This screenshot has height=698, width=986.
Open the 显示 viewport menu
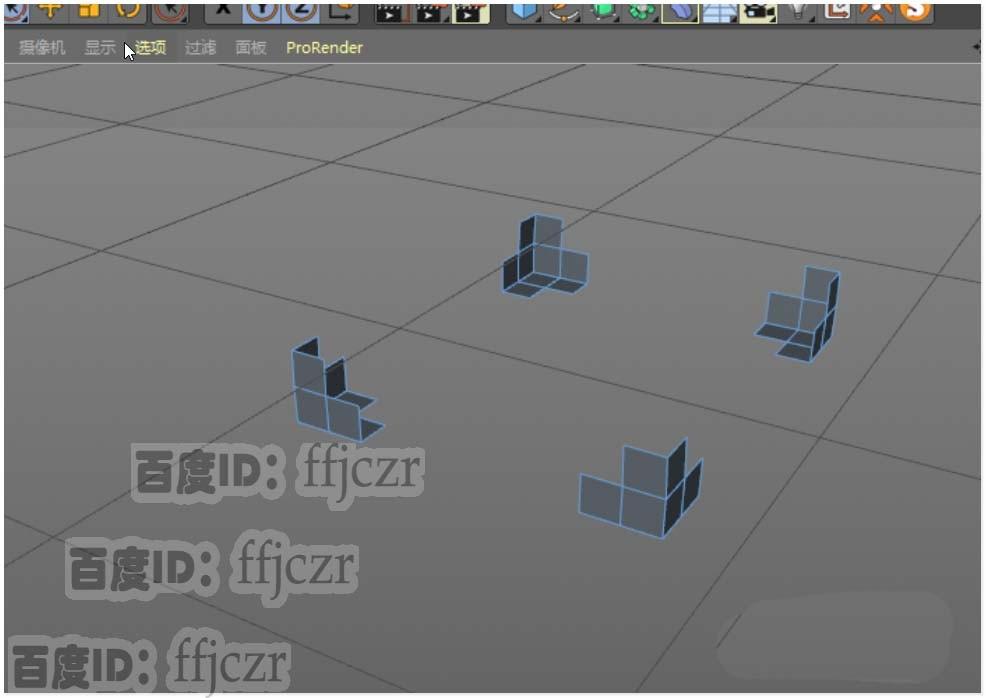pyautogui.click(x=99, y=46)
